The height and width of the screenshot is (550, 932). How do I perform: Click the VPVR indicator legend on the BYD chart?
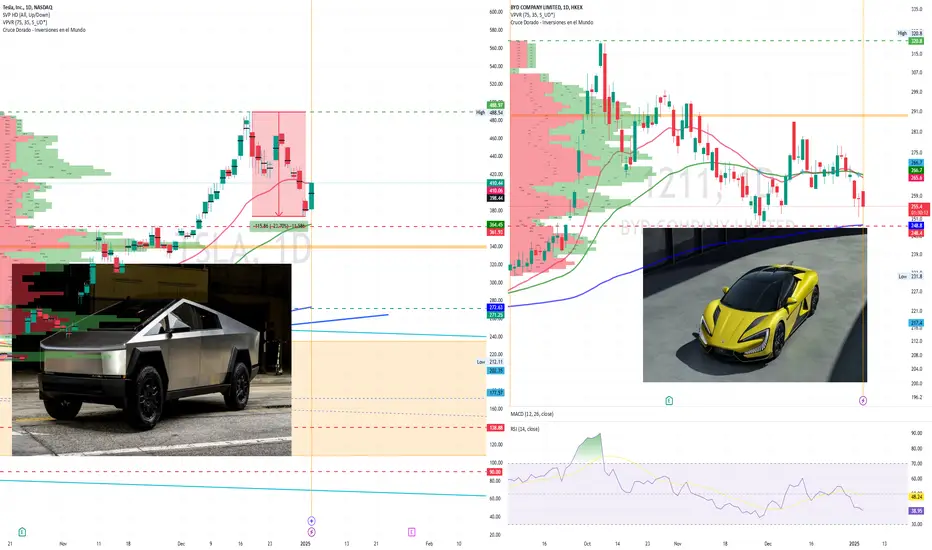click(x=533, y=15)
